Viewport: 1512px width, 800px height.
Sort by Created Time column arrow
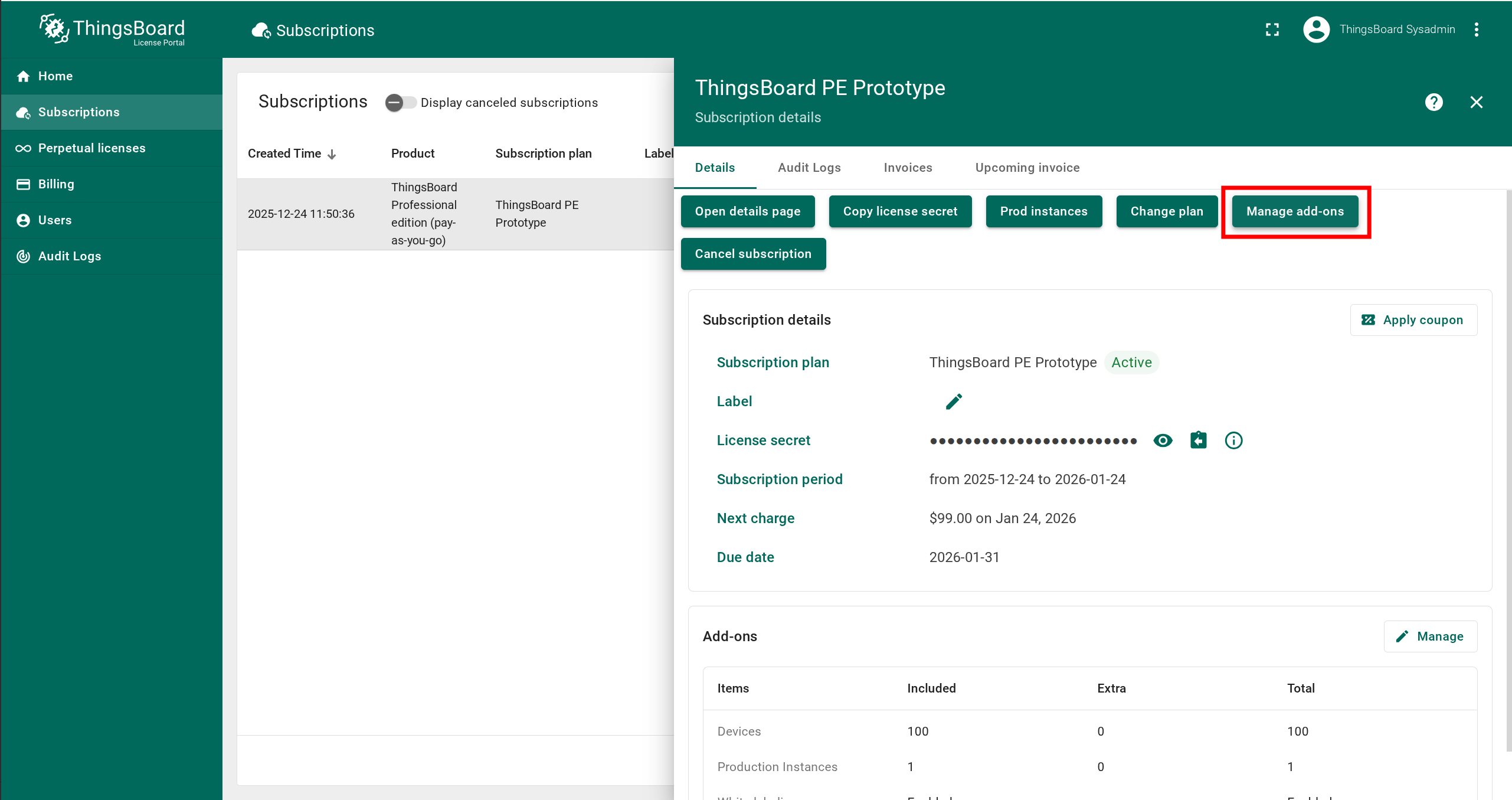click(x=332, y=154)
